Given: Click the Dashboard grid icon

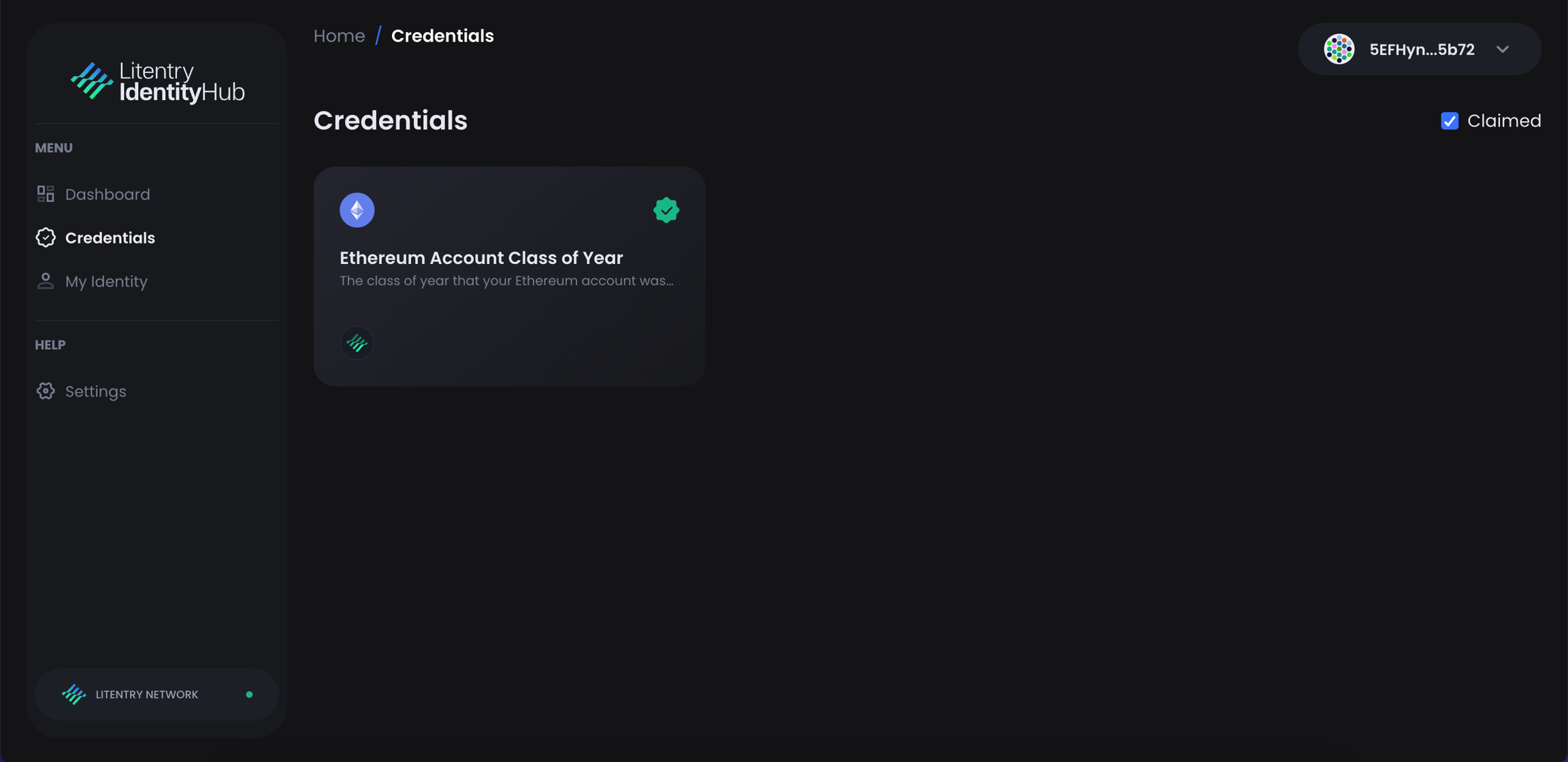Looking at the screenshot, I should click(x=46, y=194).
